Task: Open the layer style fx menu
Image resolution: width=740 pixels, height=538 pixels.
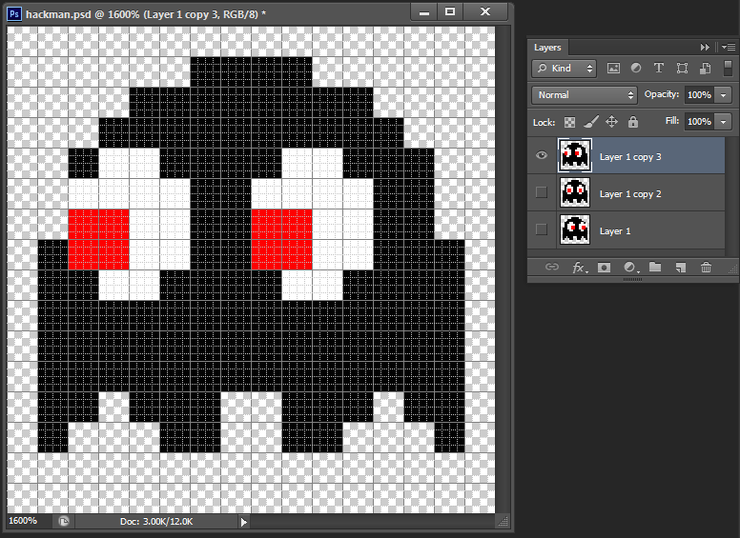Action: (580, 268)
